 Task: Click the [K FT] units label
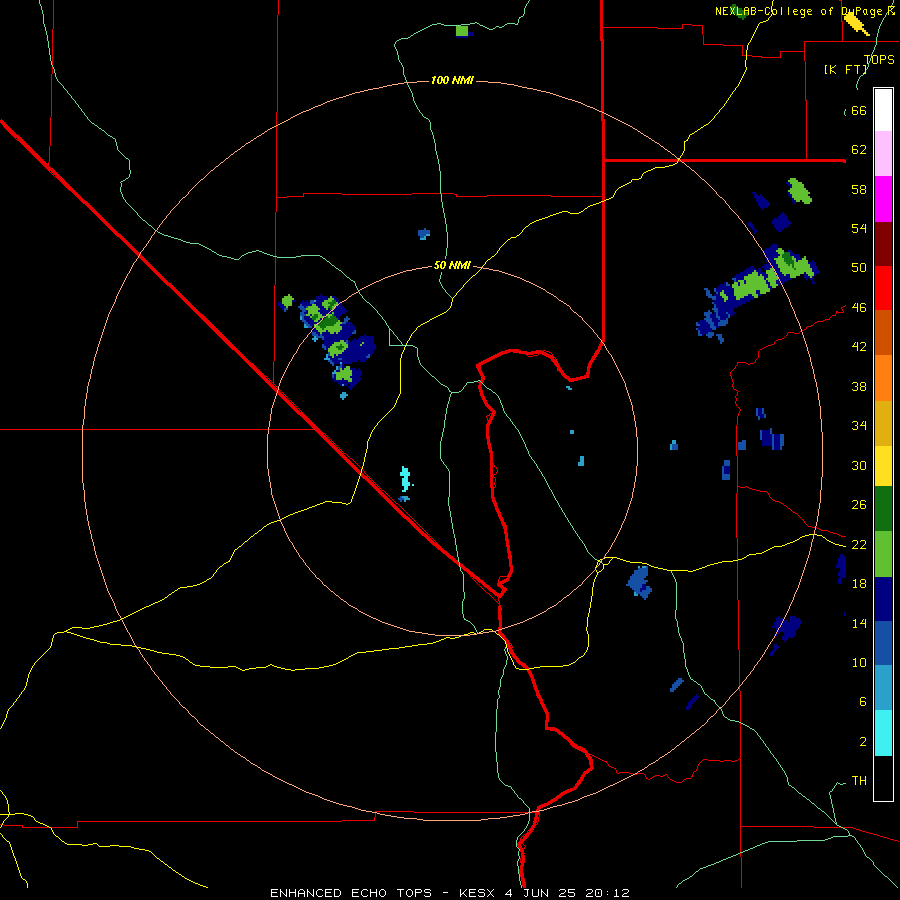845,69
